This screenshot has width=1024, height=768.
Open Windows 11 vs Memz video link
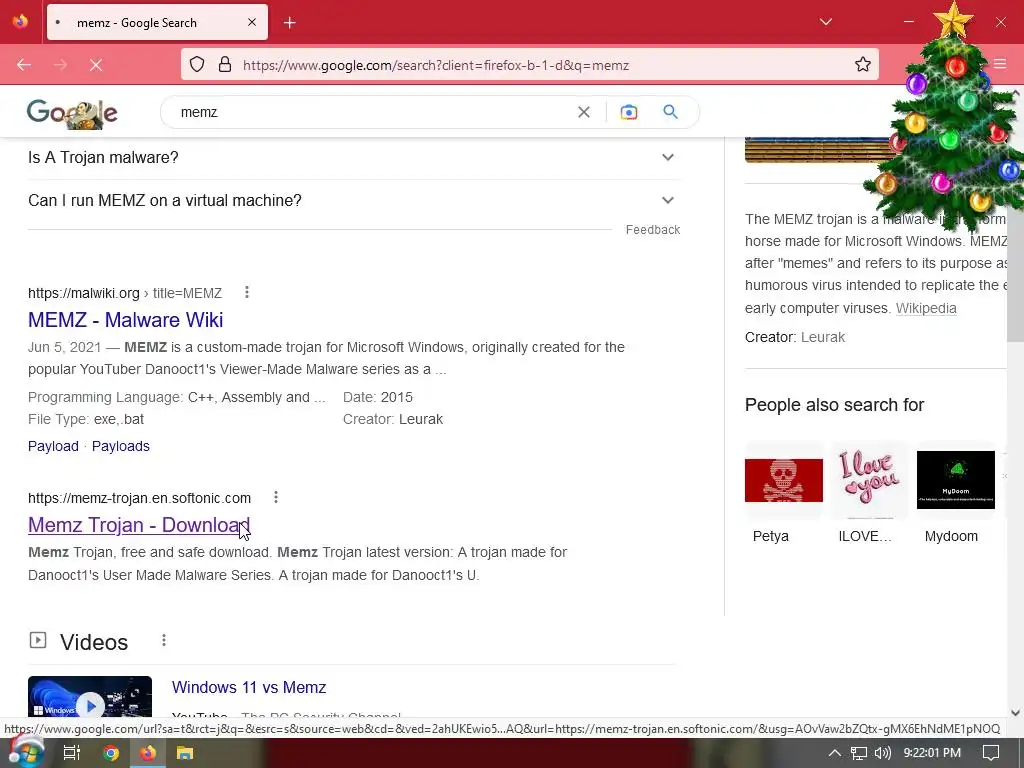coord(249,687)
